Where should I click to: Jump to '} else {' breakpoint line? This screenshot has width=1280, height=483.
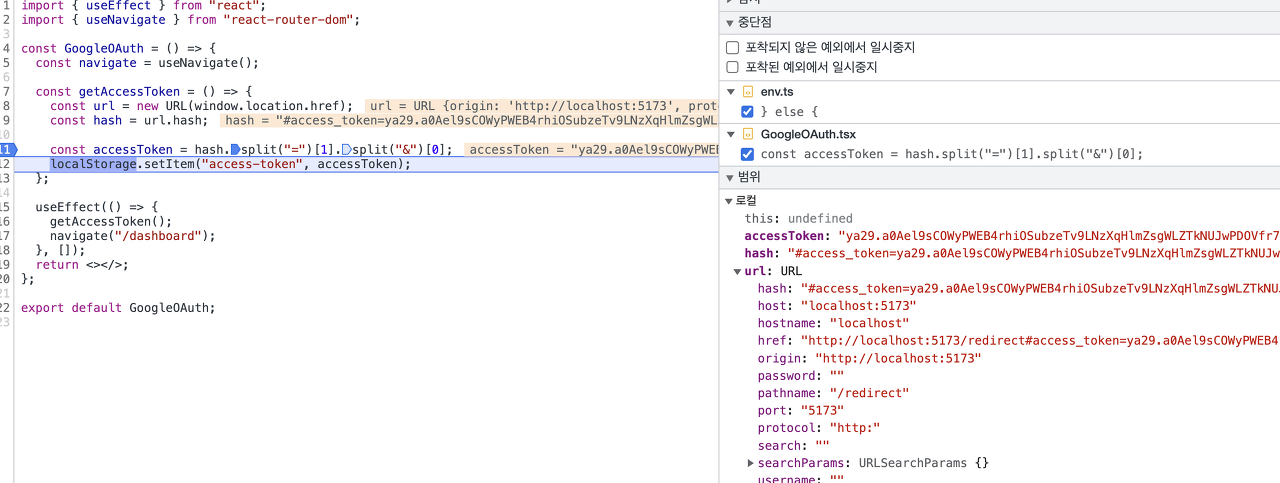789,111
